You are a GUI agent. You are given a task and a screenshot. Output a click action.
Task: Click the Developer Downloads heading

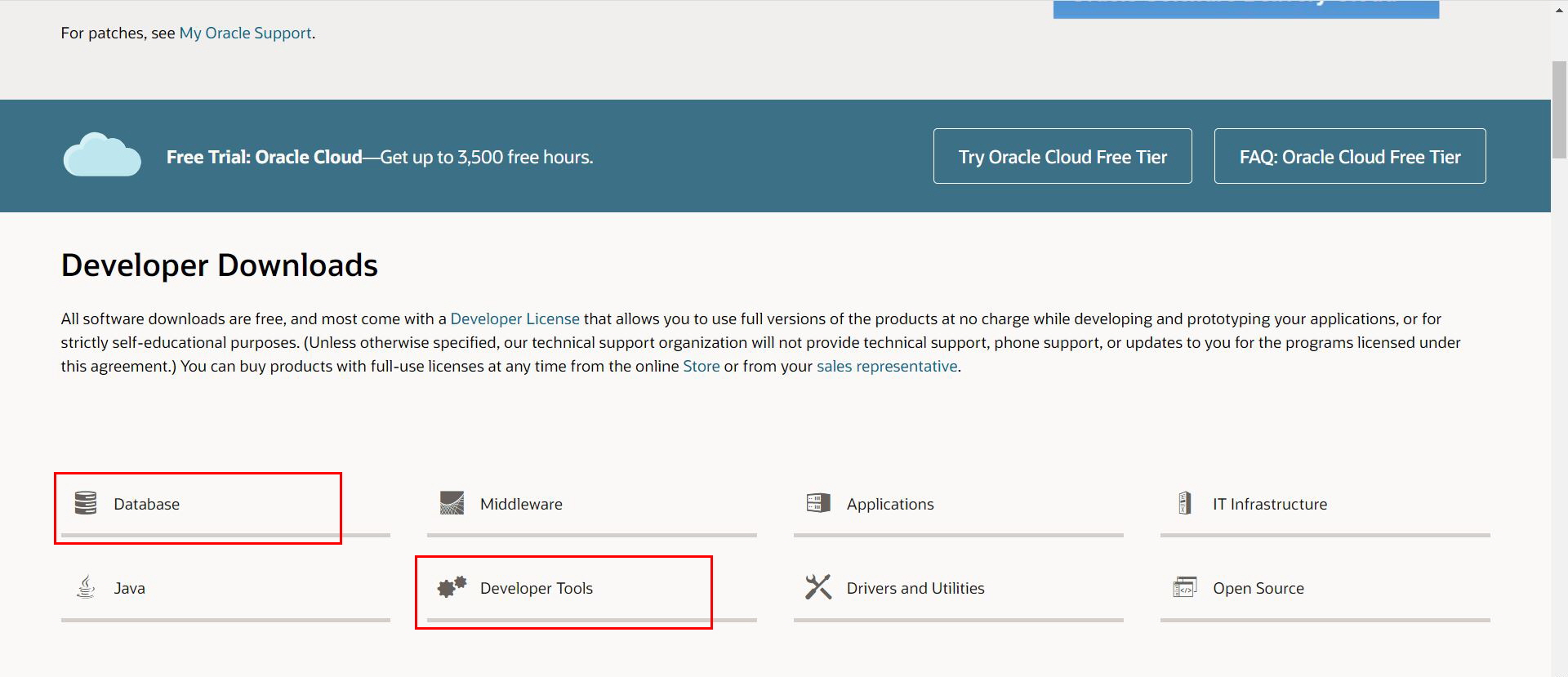coord(219,266)
